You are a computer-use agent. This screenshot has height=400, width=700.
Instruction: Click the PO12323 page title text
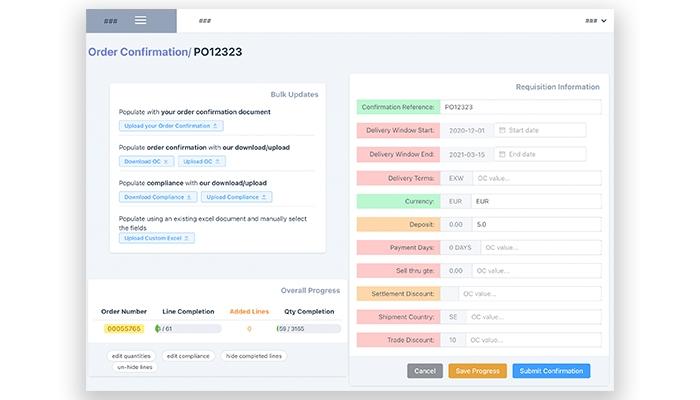[218, 52]
